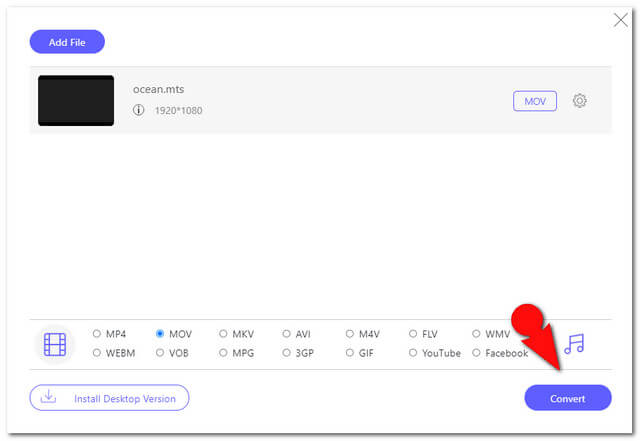Close the converter dialog with X
The image size is (640, 441).
click(x=620, y=20)
